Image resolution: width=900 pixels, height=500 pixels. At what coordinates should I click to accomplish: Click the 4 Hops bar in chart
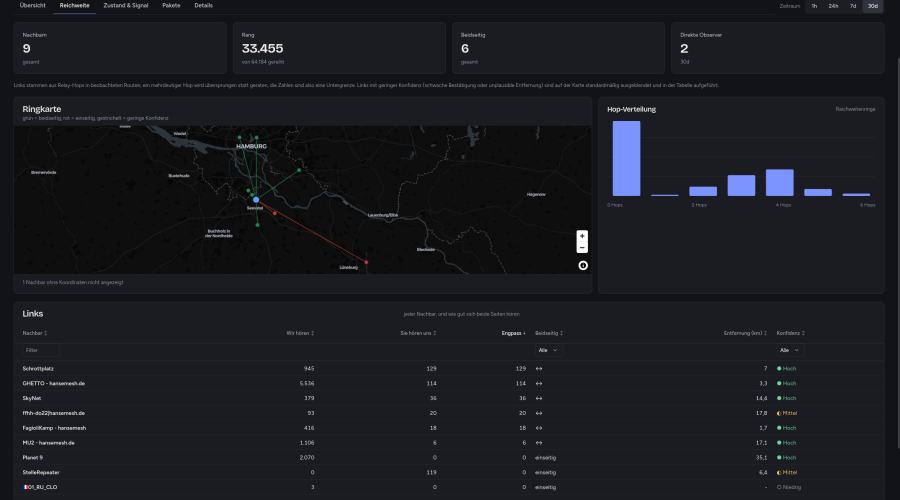tap(779, 183)
